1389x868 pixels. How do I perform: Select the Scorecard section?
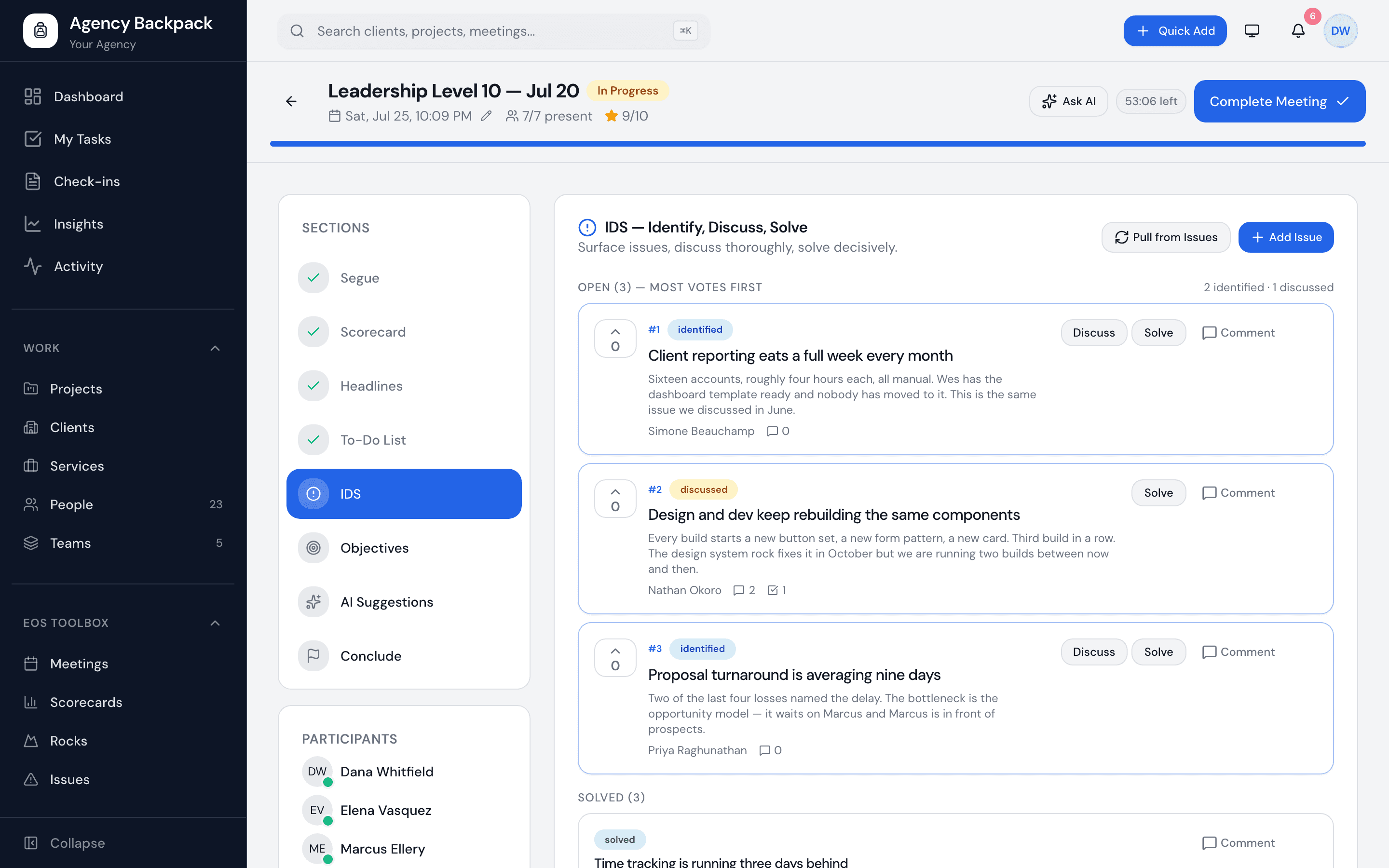point(404,332)
